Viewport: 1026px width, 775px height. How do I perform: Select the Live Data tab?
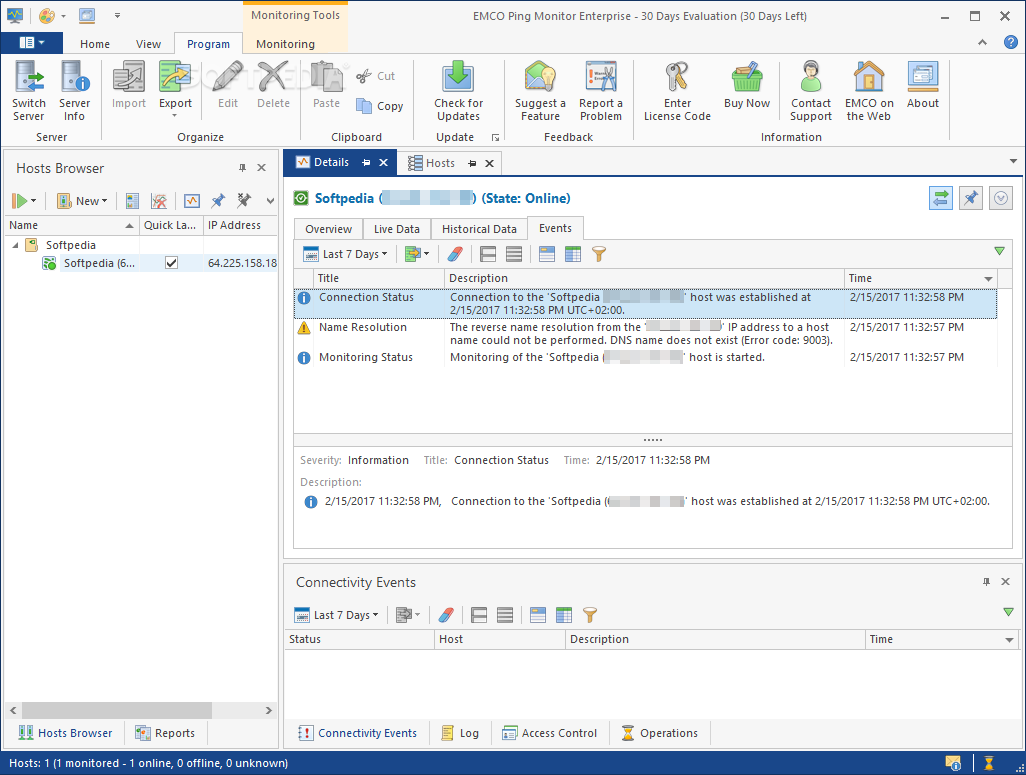tap(397, 229)
